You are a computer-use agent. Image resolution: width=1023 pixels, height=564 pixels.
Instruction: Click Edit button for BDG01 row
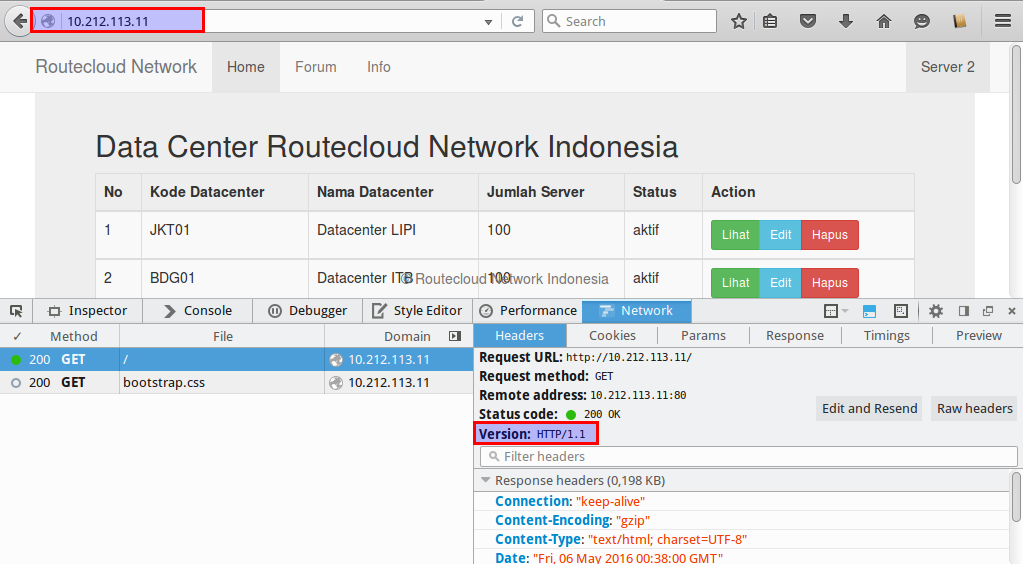(x=780, y=283)
